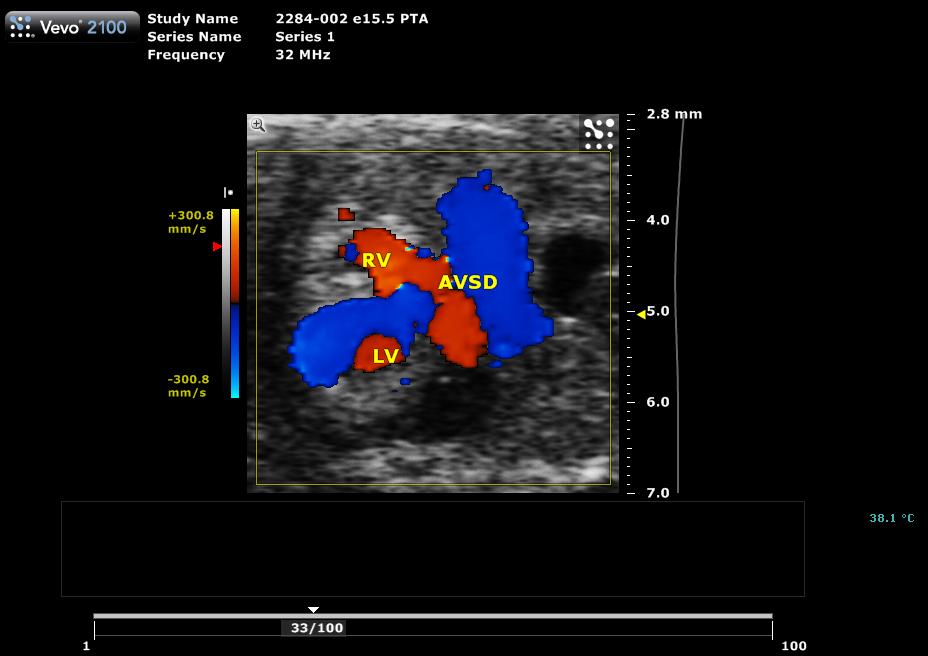Click the small marker icon above the color bar
The width and height of the screenshot is (928, 656).
[x=228, y=192]
